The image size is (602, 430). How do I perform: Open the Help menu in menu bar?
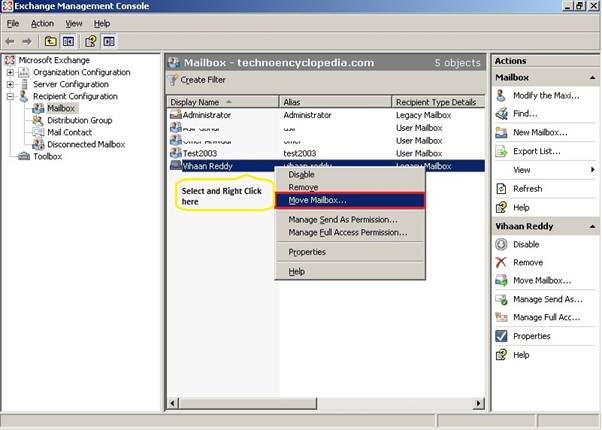(102, 23)
